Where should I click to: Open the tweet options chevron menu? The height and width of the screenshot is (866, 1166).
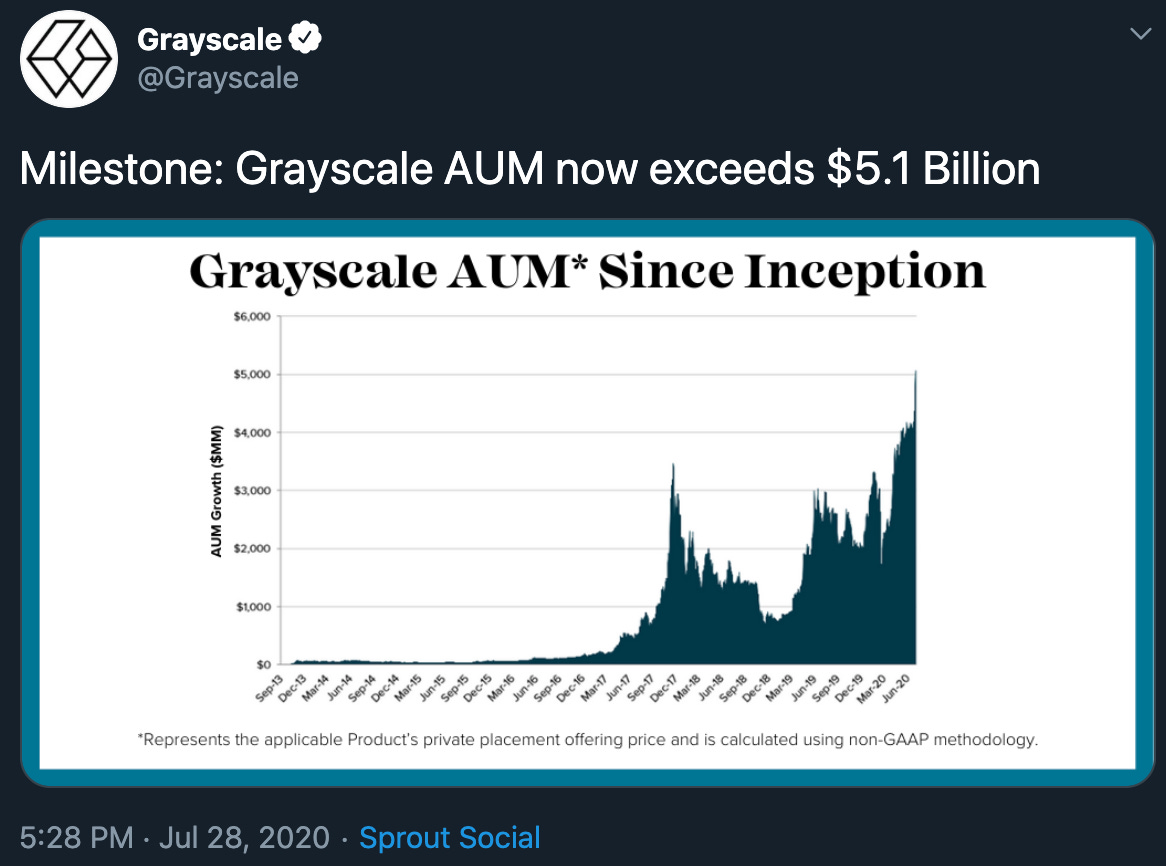pyautogui.click(x=1140, y=33)
